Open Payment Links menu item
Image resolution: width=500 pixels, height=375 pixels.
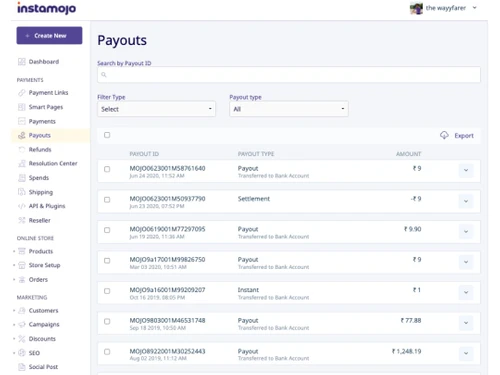point(48,93)
